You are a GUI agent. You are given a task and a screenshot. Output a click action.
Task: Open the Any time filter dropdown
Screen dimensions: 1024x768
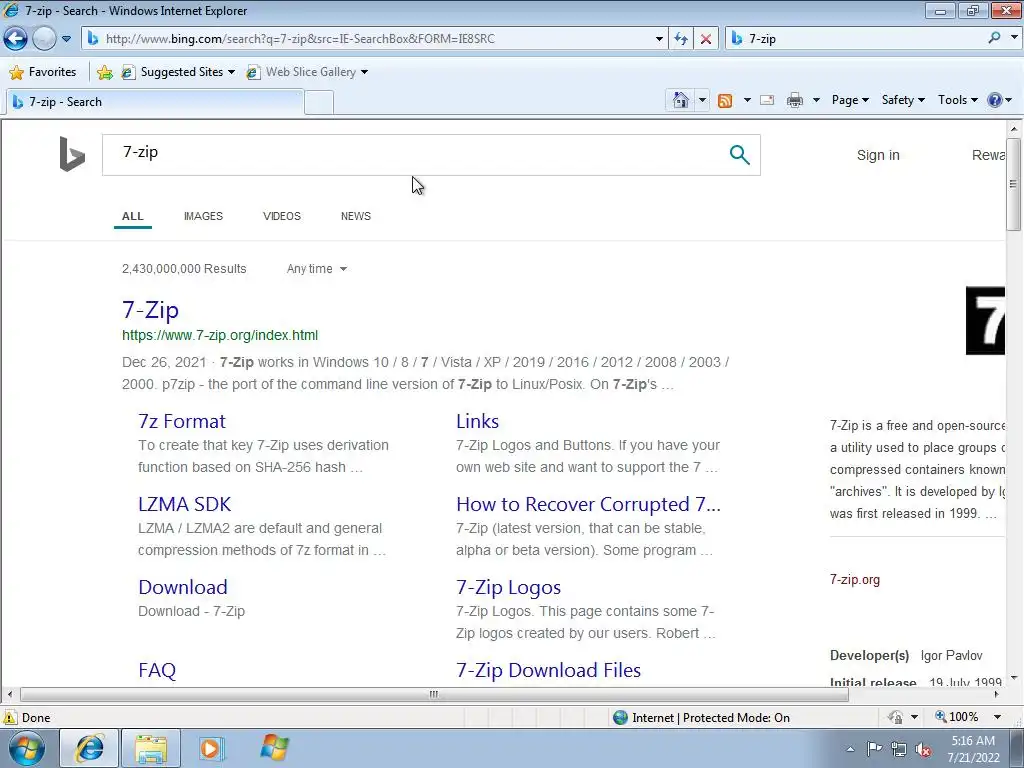pyautogui.click(x=317, y=269)
